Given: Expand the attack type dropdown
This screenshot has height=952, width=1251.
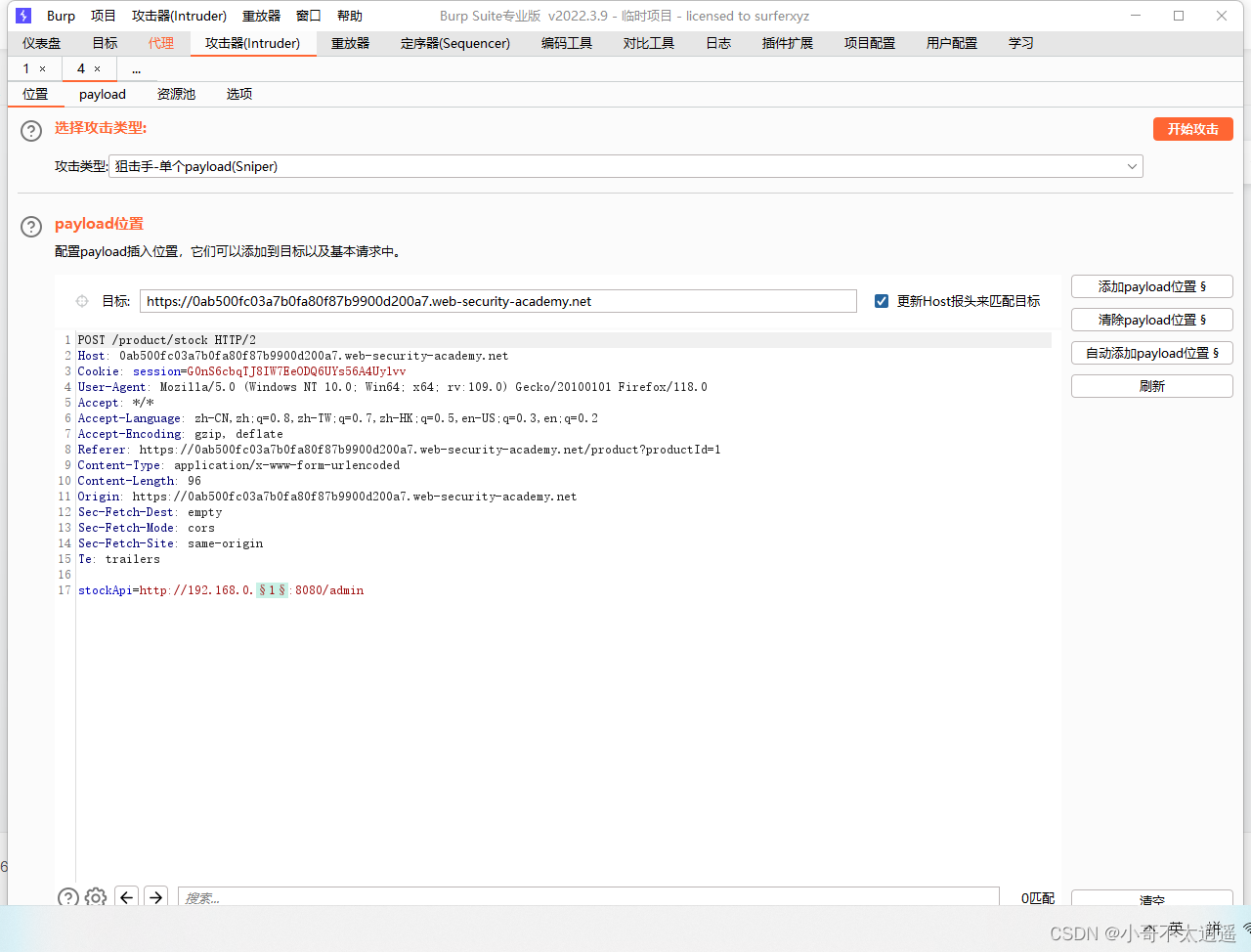Looking at the screenshot, I should click(x=1132, y=166).
